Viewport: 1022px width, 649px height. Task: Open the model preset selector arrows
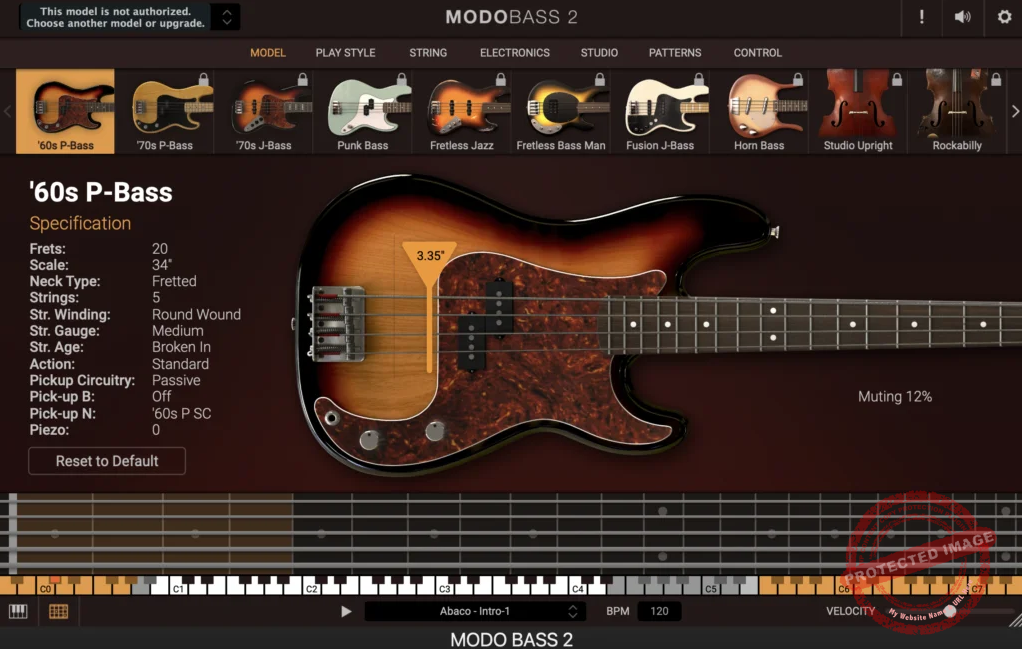coord(227,17)
